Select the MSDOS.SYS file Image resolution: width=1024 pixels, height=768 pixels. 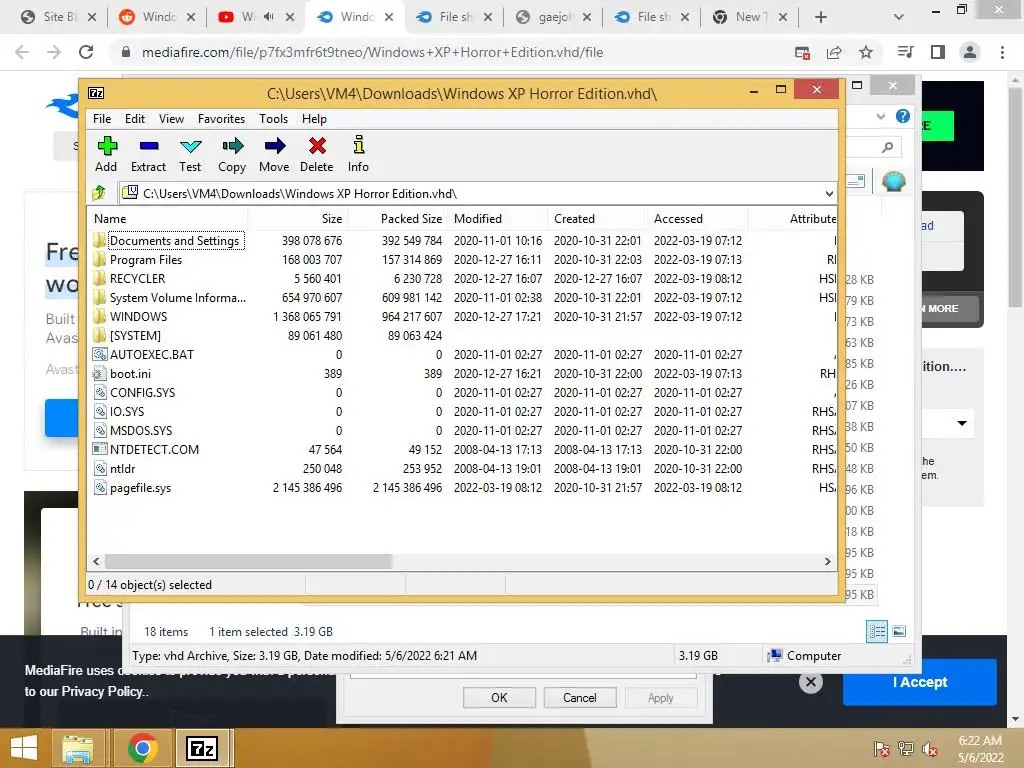click(x=141, y=431)
